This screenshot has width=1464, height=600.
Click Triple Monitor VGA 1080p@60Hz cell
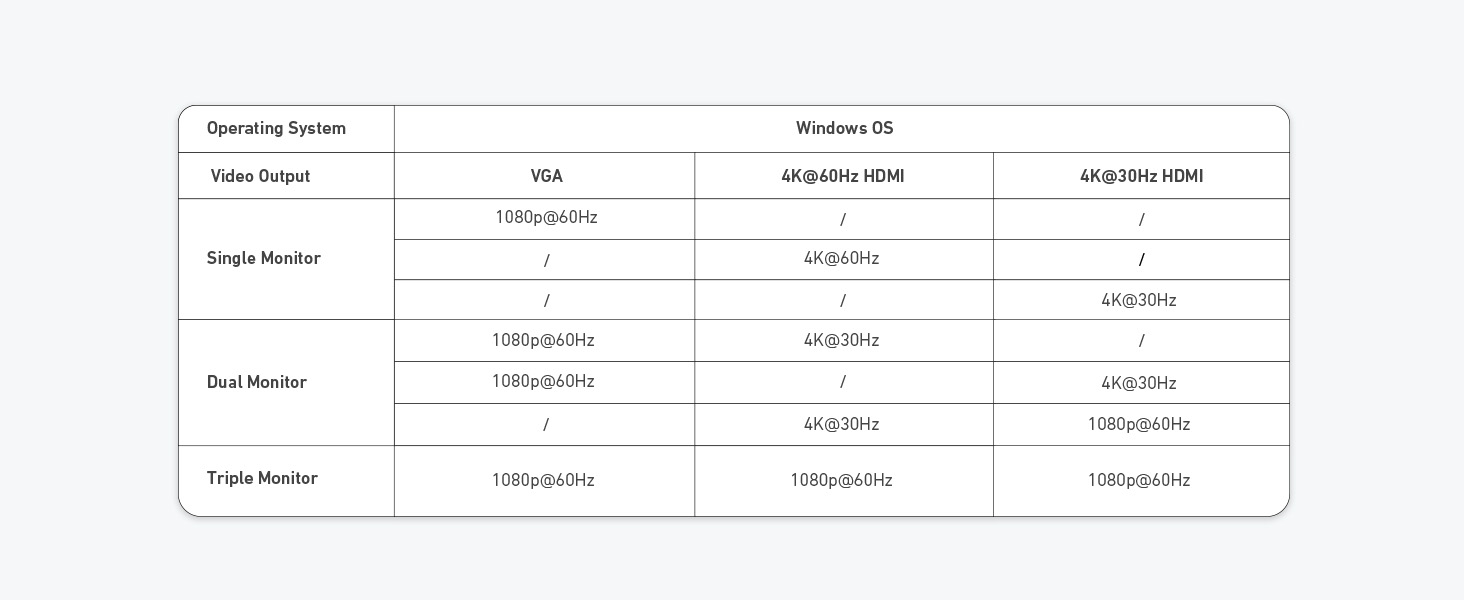coord(543,480)
